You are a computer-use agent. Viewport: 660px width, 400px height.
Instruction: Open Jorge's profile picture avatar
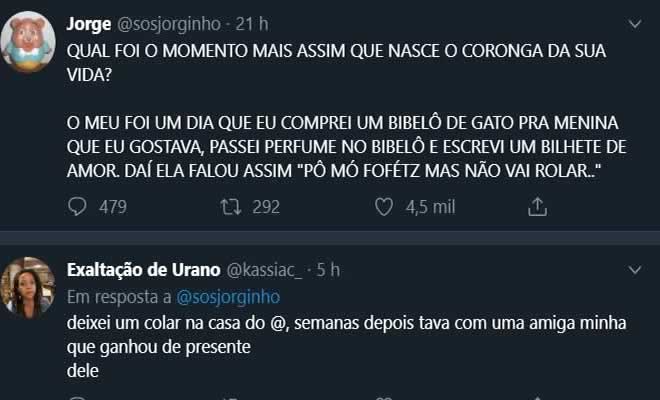(31, 42)
